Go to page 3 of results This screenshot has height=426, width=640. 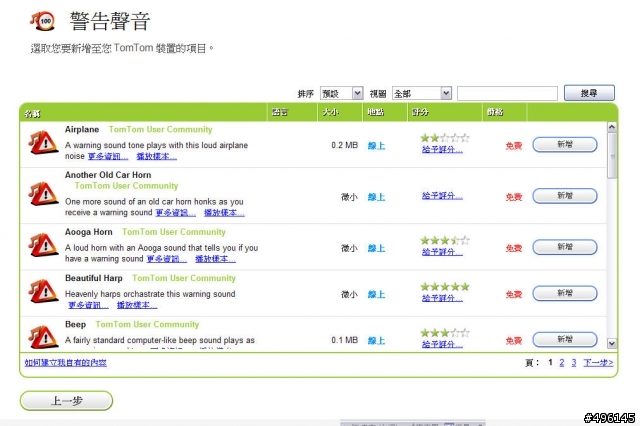[x=574, y=362]
